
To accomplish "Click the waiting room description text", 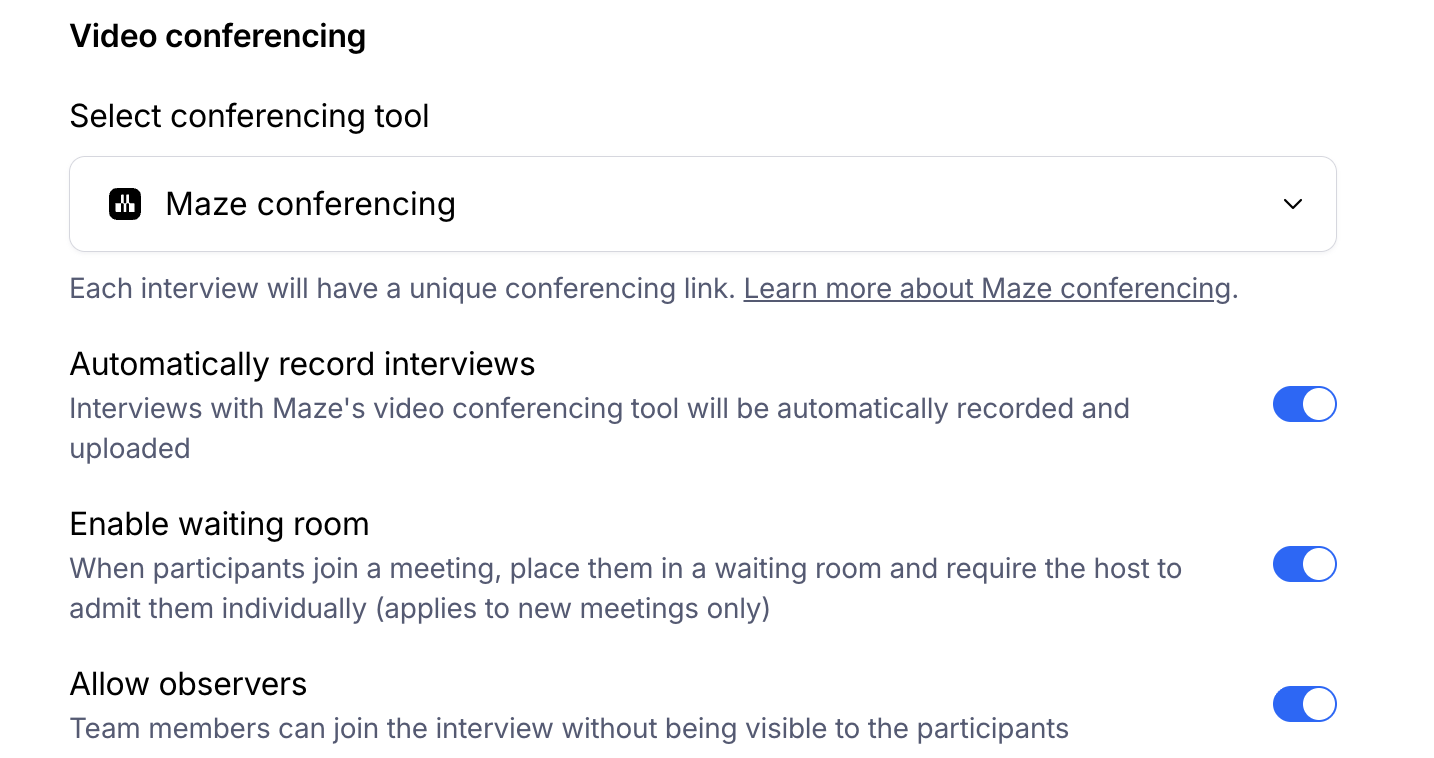I will tap(625, 569).
